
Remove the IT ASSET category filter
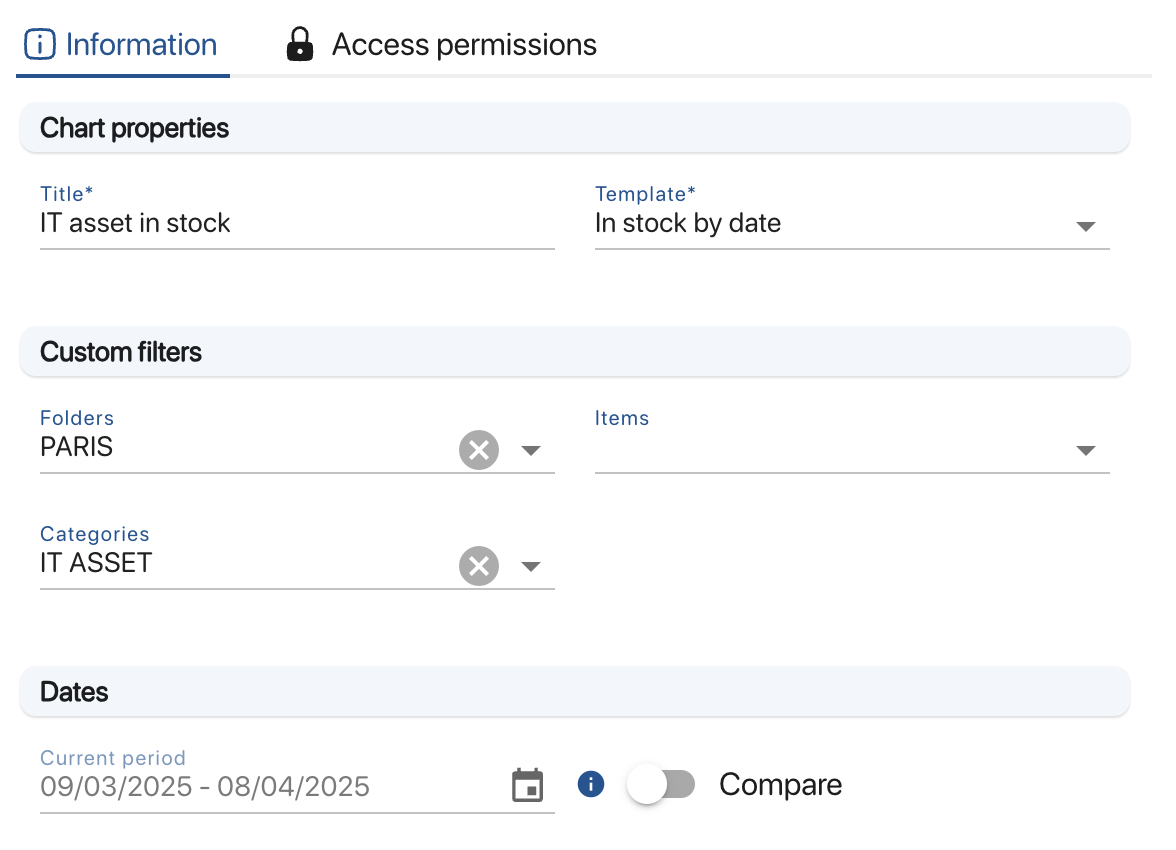479,566
